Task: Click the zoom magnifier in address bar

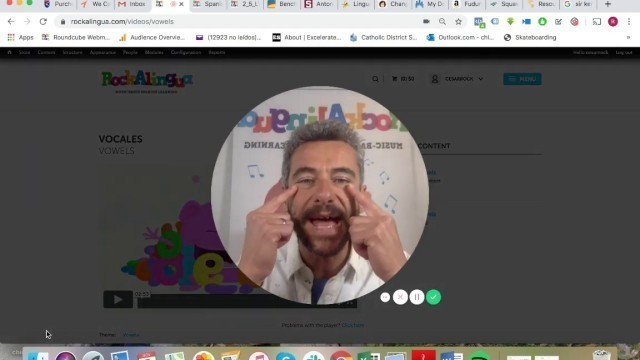Action: [x=442, y=22]
